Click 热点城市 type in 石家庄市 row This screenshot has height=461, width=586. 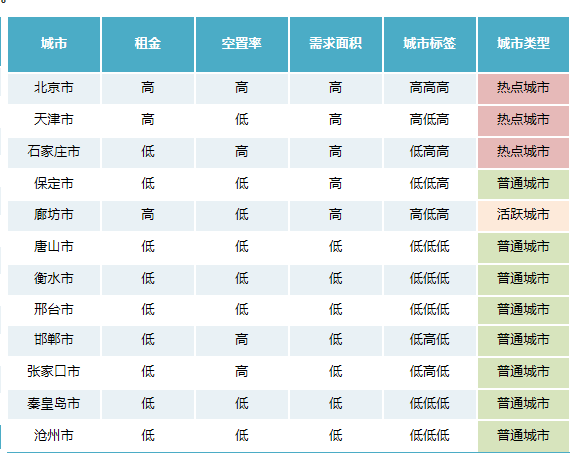pos(524,152)
